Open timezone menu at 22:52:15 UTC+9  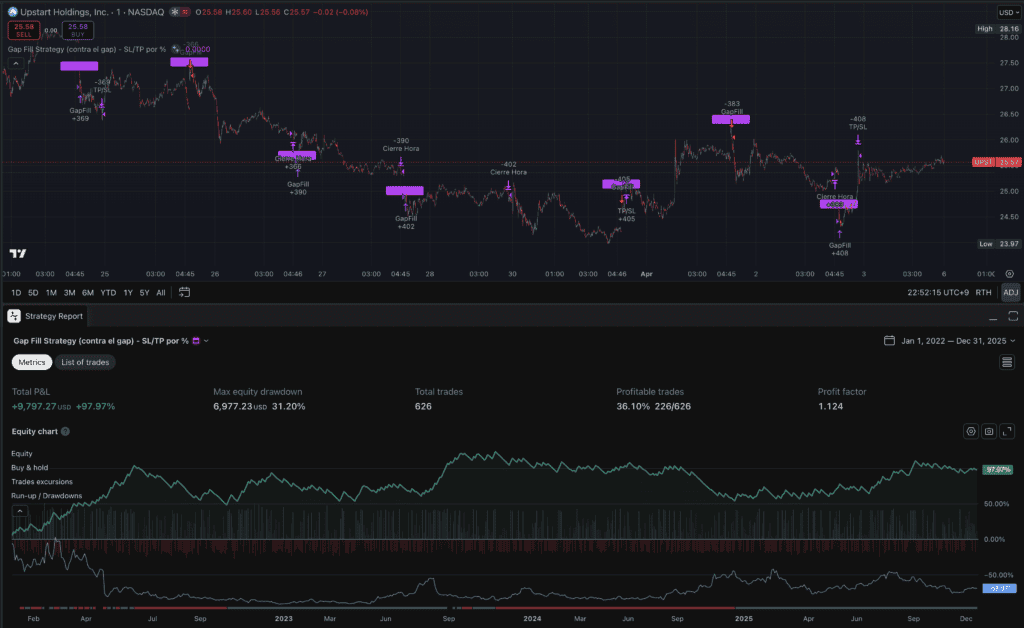point(937,292)
